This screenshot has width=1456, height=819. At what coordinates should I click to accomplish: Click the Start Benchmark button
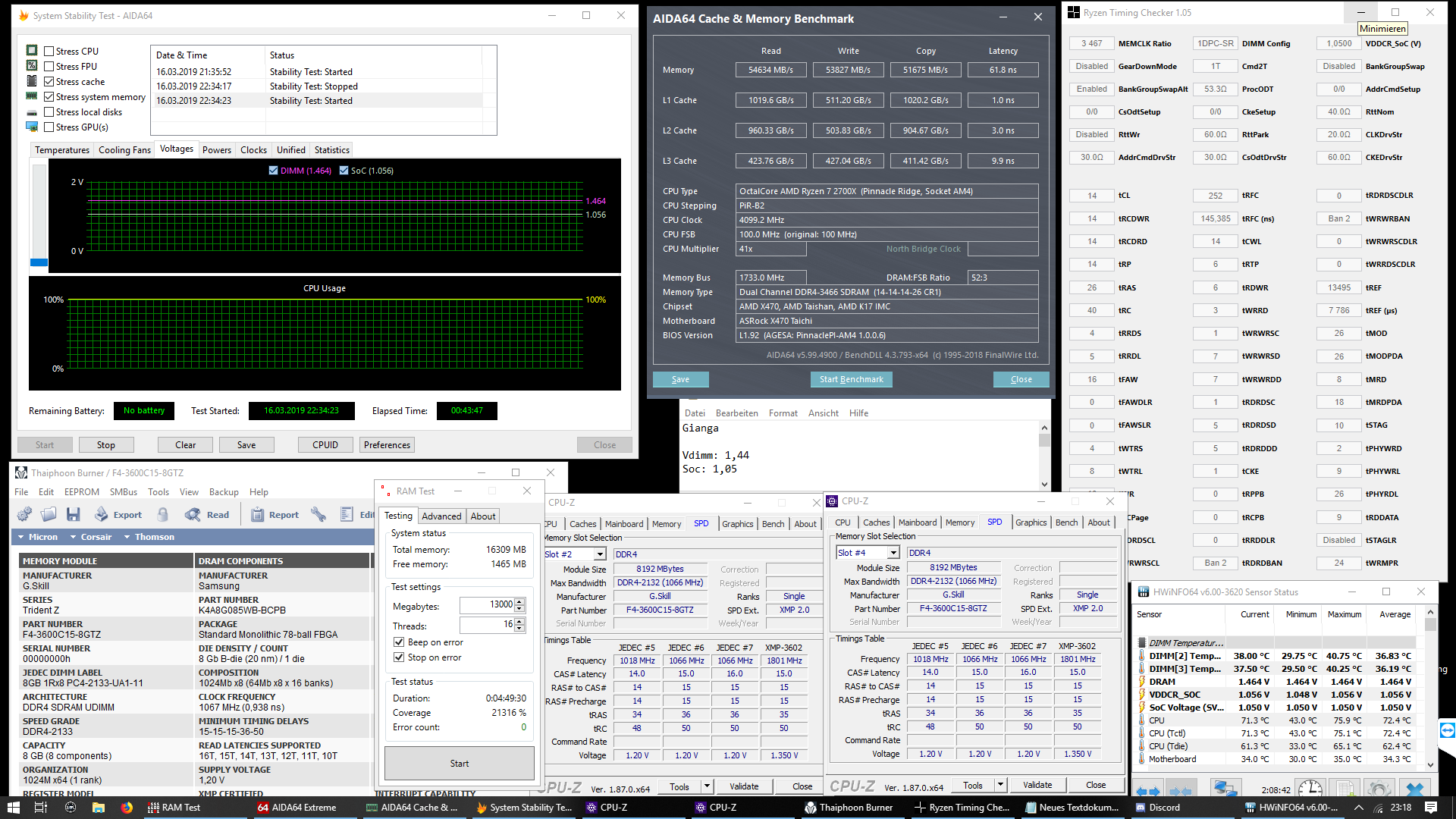coord(851,379)
